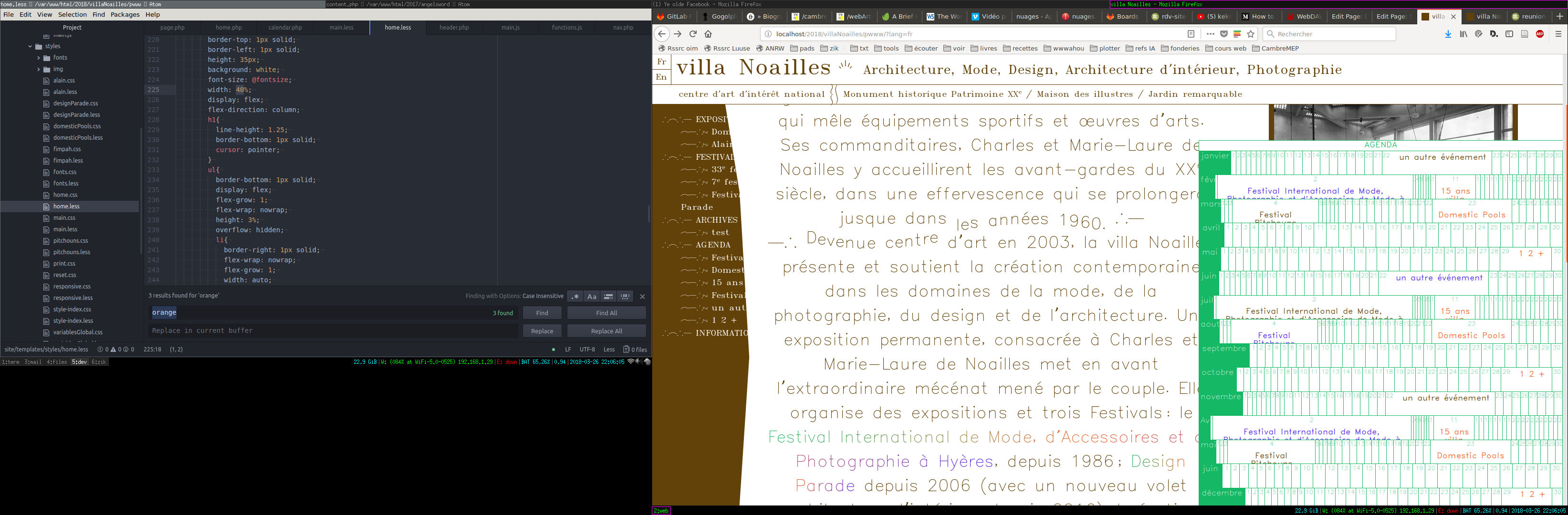Expand the img folder
The width and height of the screenshot is (1568, 515).
point(38,69)
